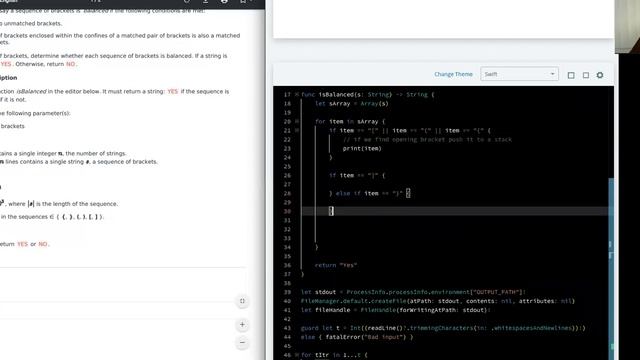Screen dimensions: 640x360
Task: Click line number 30 in the gutter
Action: pos(287,211)
